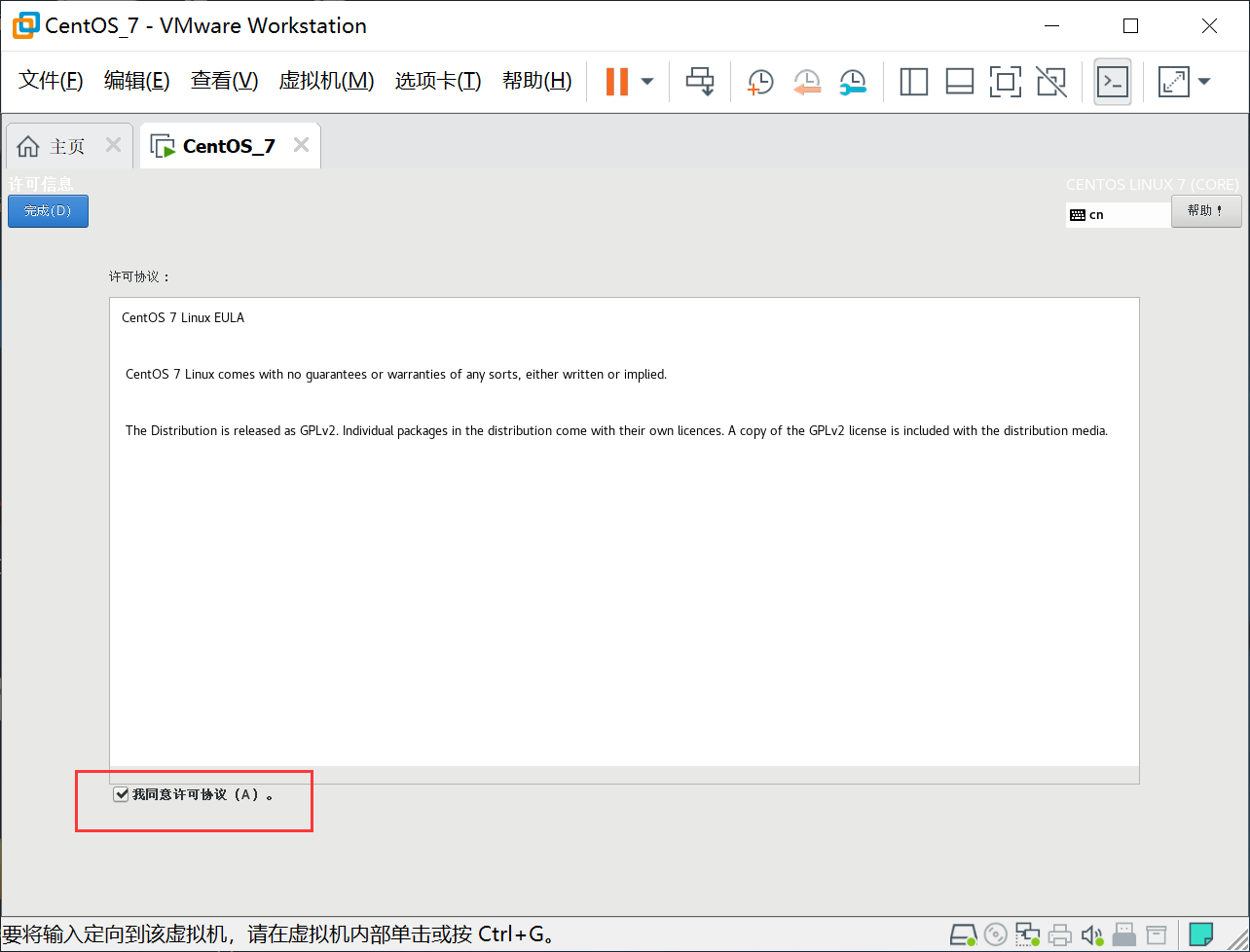1250x952 pixels.
Task: Open the 查看(V) menu
Action: [x=224, y=81]
